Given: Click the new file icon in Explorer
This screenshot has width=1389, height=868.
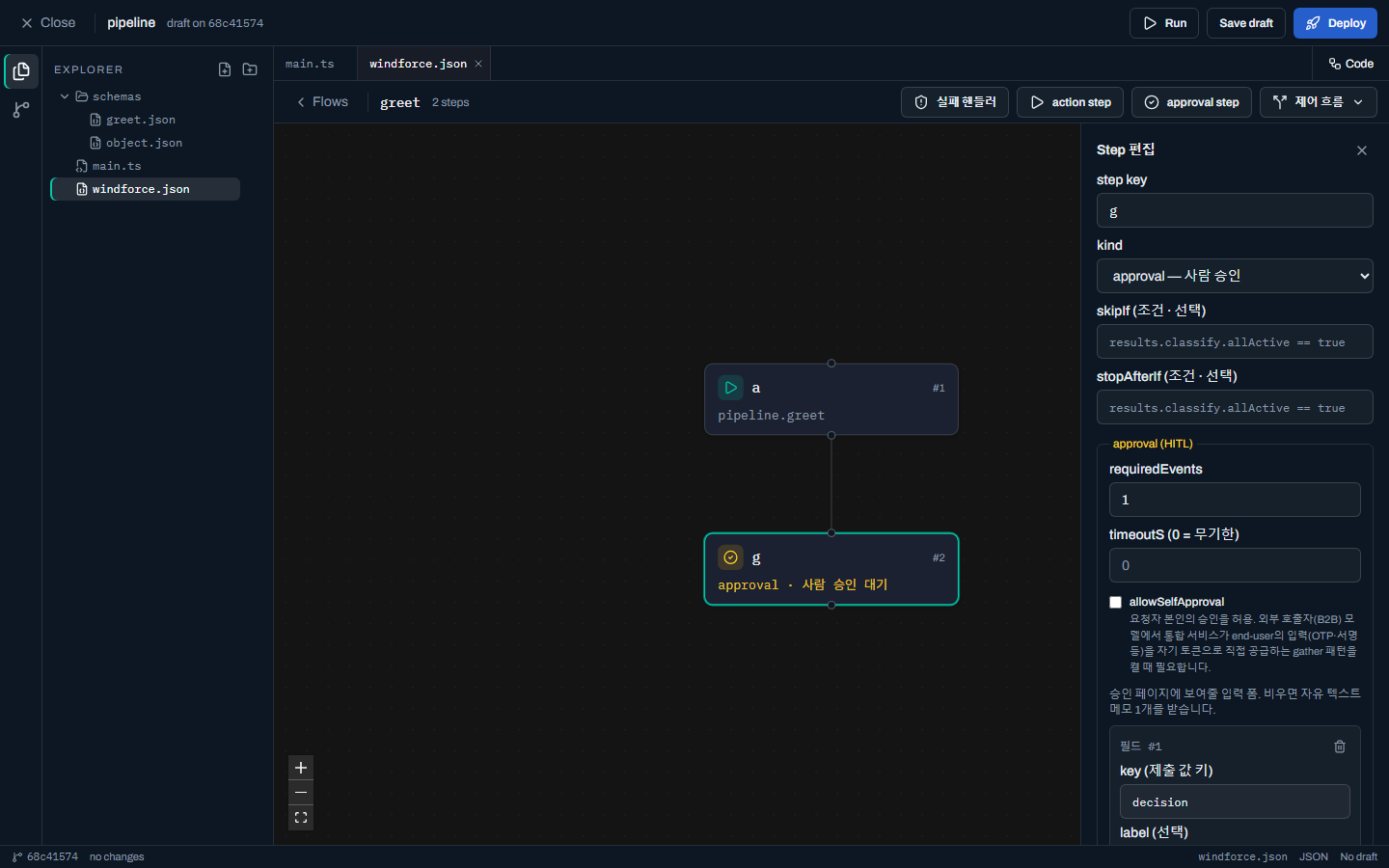Looking at the screenshot, I should point(225,69).
